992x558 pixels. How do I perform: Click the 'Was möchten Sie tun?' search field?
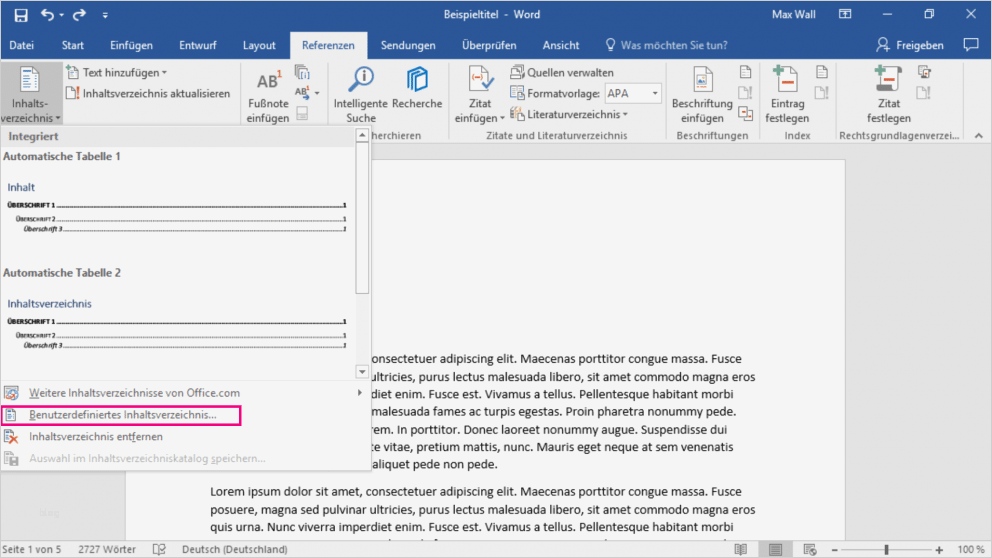(666, 45)
